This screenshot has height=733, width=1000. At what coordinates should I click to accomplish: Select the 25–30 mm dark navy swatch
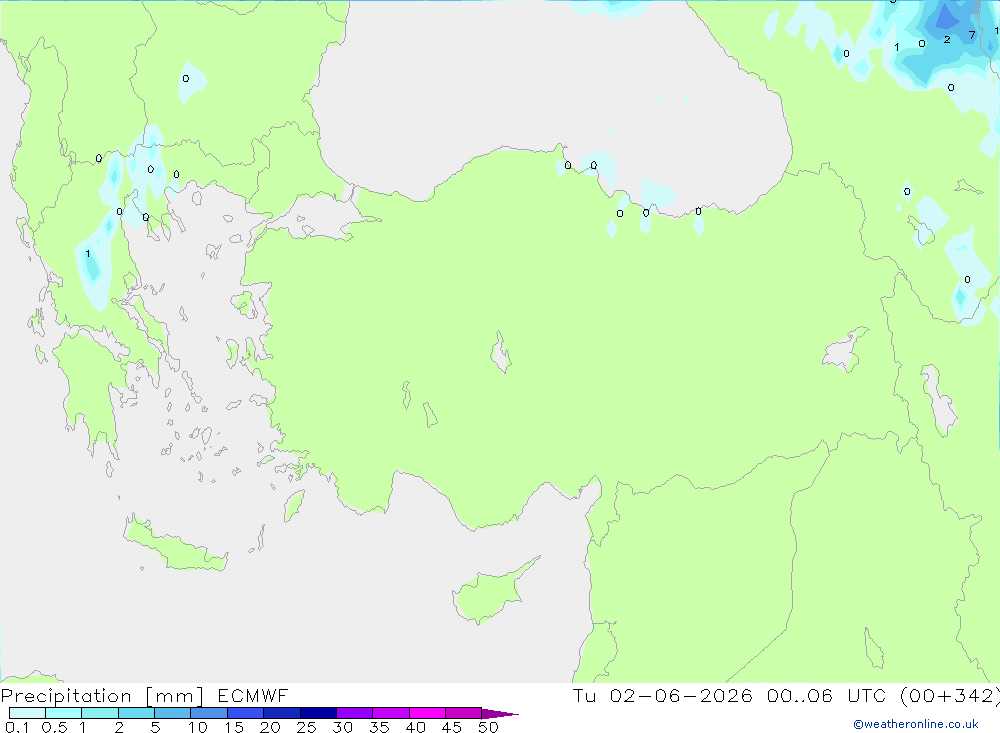318,713
